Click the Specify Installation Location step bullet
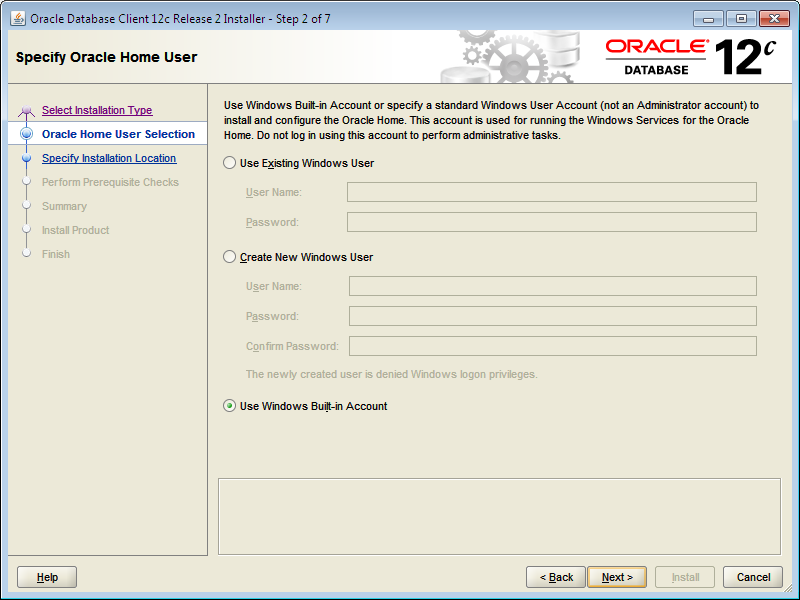 [27, 158]
